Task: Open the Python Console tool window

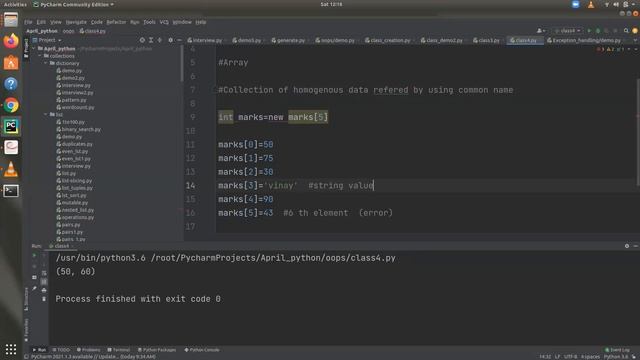Action: [x=202, y=350]
